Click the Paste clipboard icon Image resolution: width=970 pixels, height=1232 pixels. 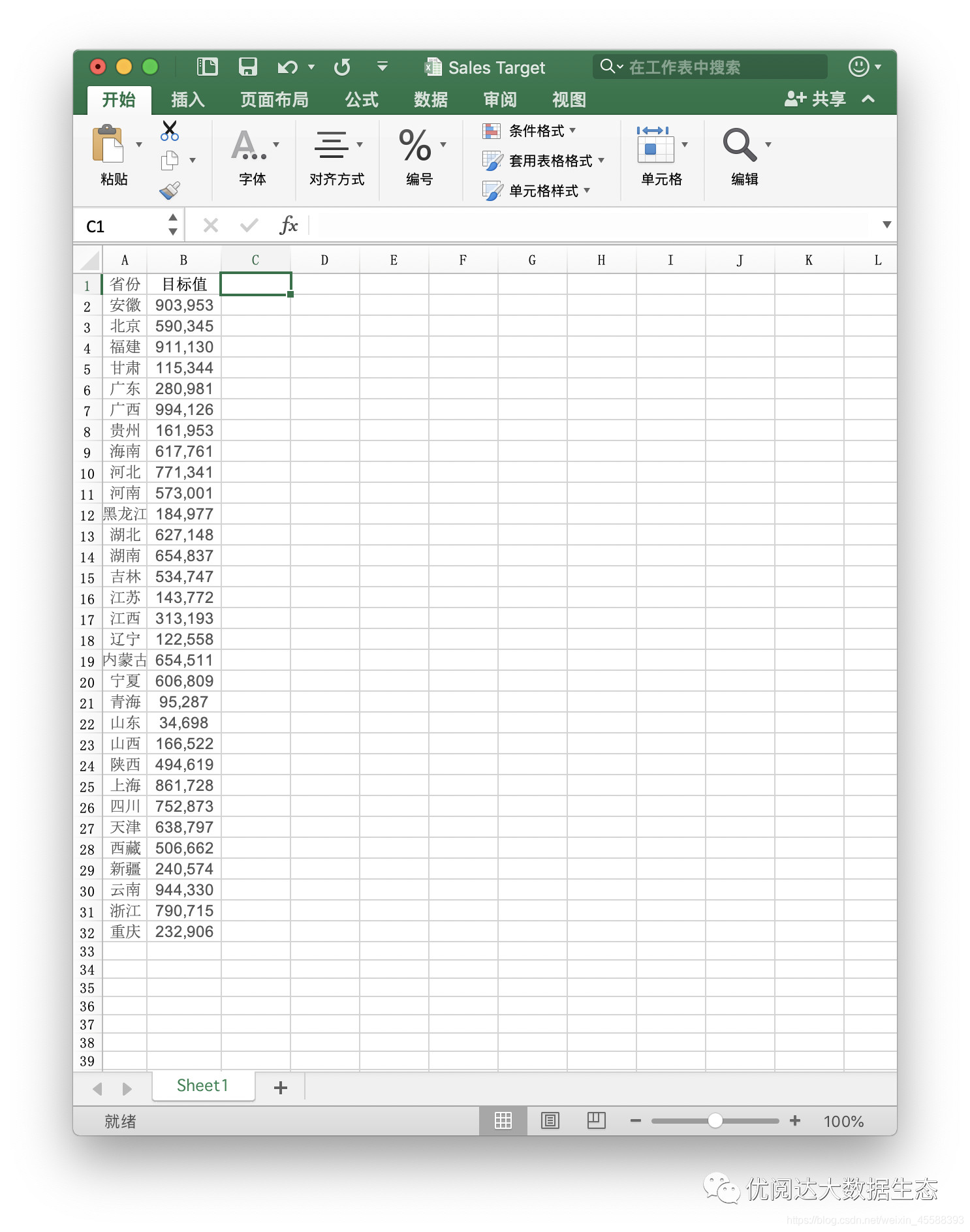(x=108, y=144)
